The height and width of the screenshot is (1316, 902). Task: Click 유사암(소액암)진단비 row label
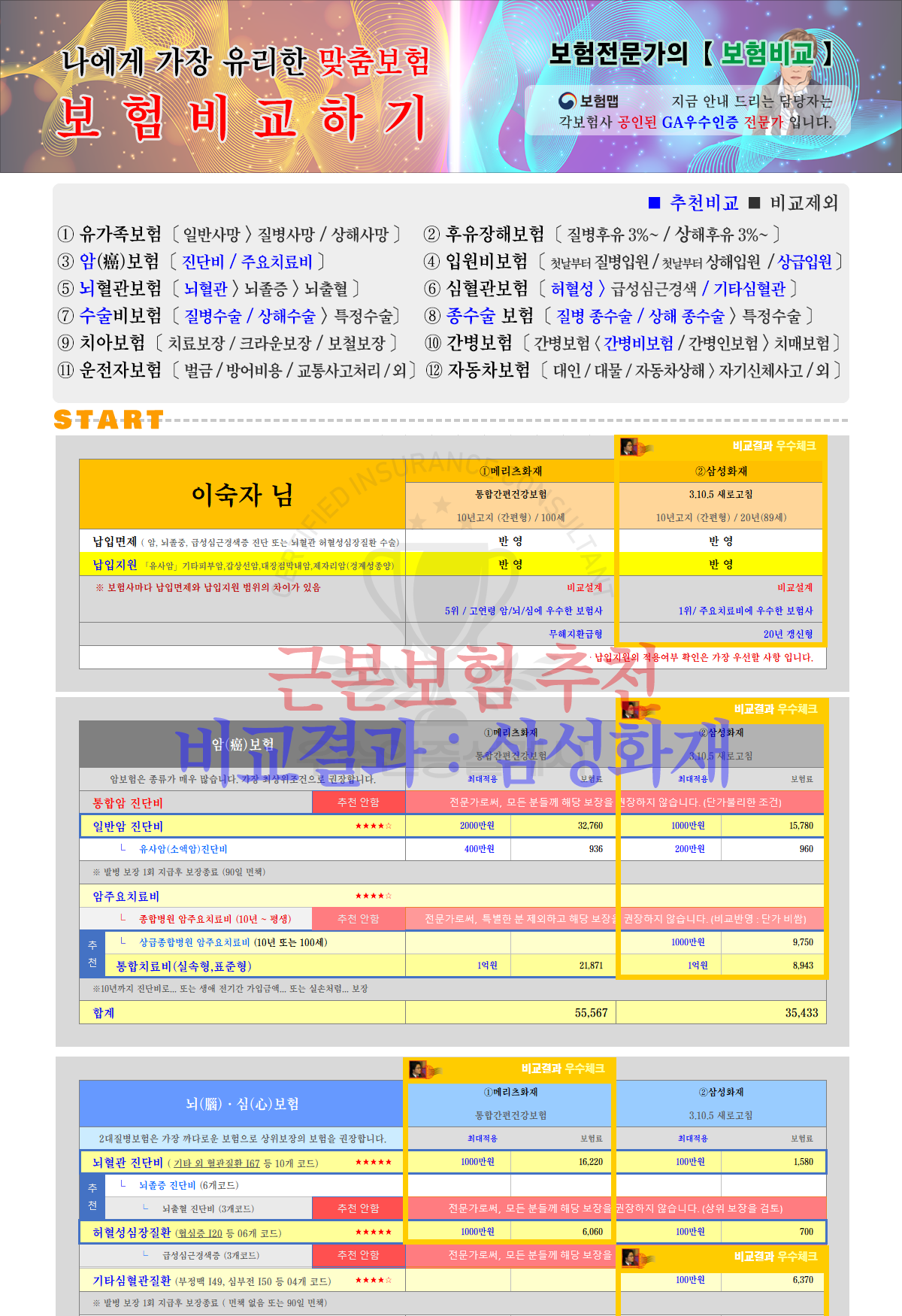pos(183,849)
